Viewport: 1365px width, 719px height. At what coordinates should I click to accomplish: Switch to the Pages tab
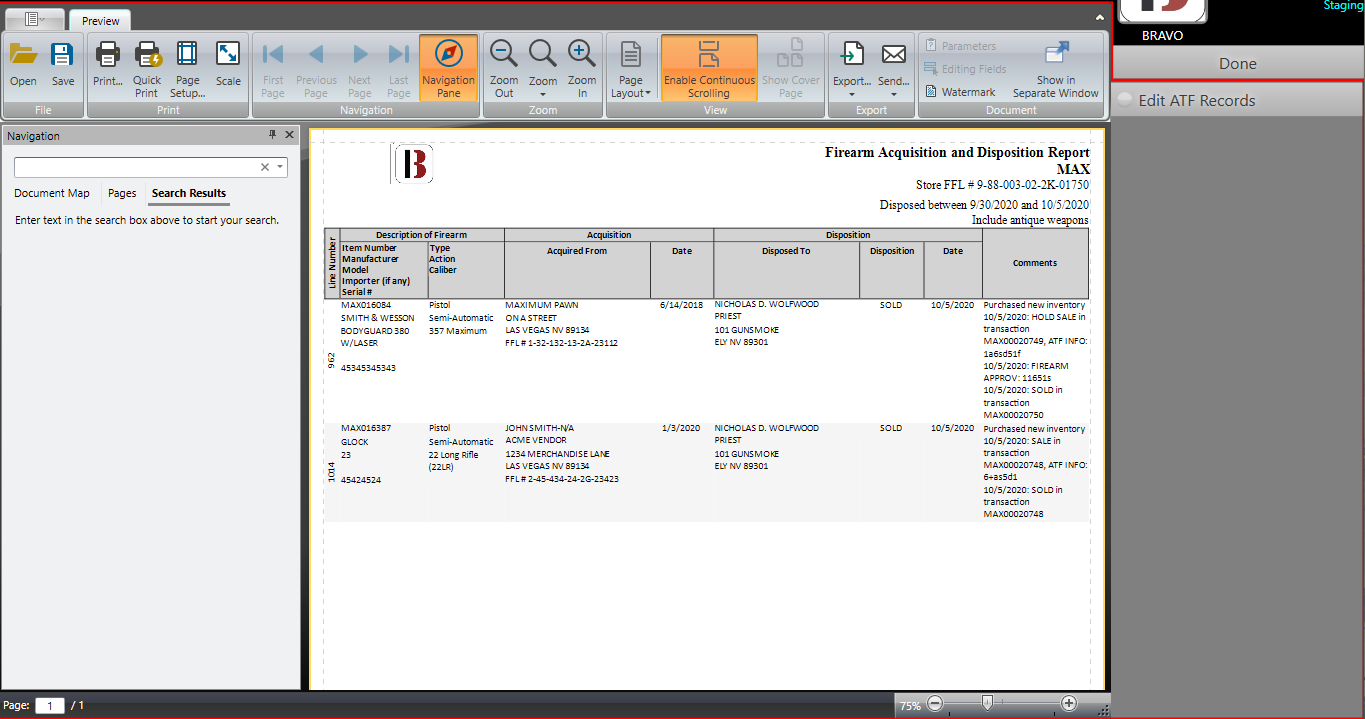pos(122,193)
